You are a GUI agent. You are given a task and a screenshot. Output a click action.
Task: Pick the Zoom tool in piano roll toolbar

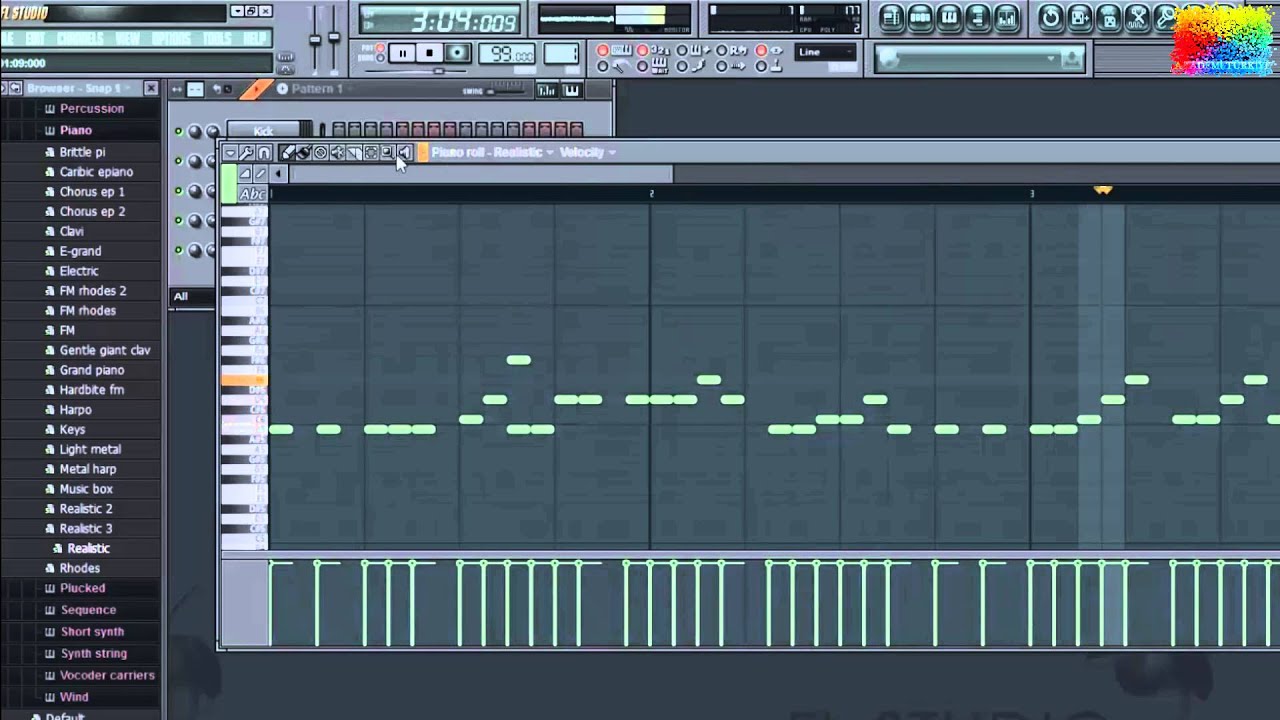click(x=387, y=153)
